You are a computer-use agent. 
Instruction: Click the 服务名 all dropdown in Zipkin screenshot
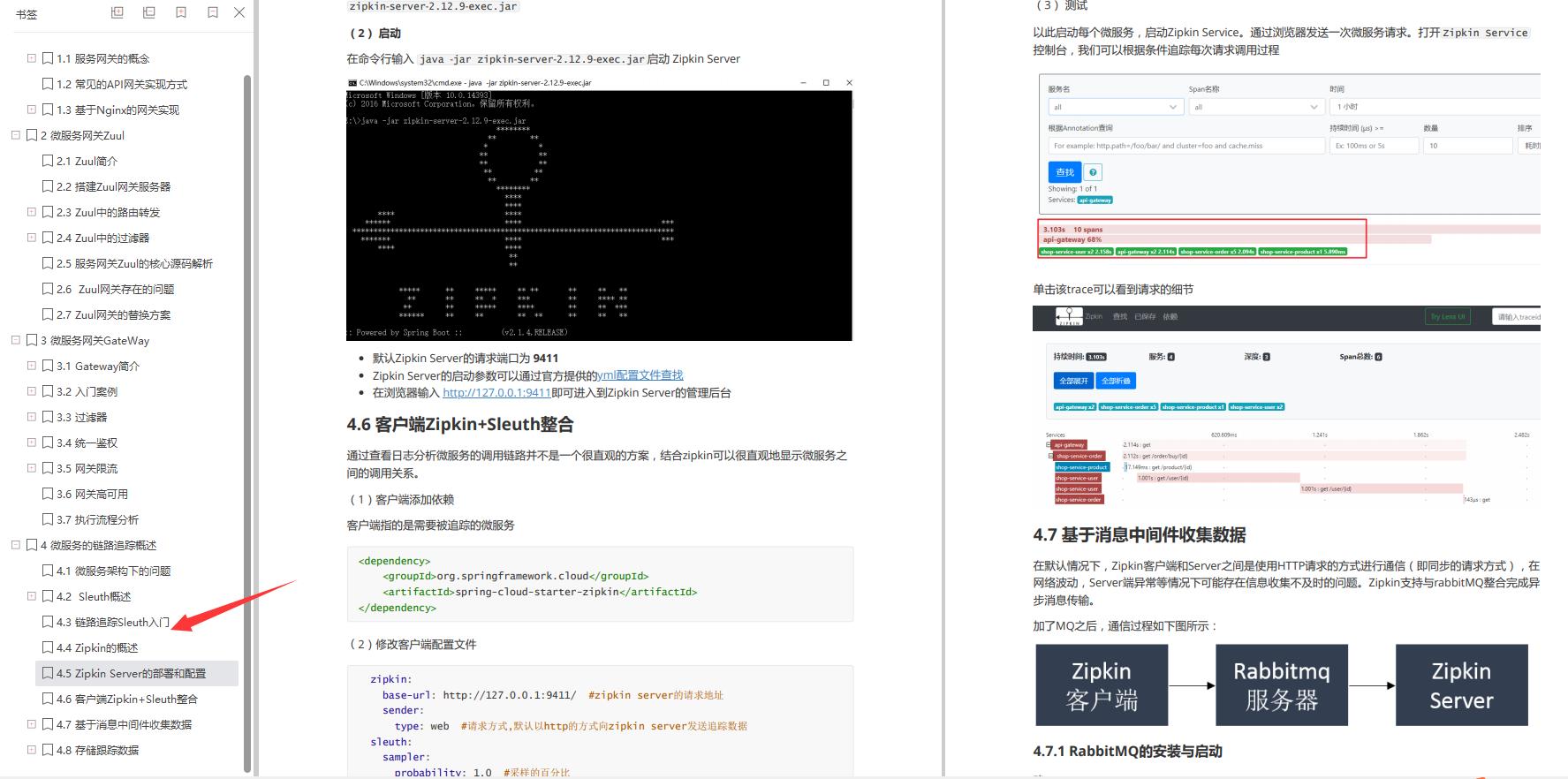point(1116,107)
